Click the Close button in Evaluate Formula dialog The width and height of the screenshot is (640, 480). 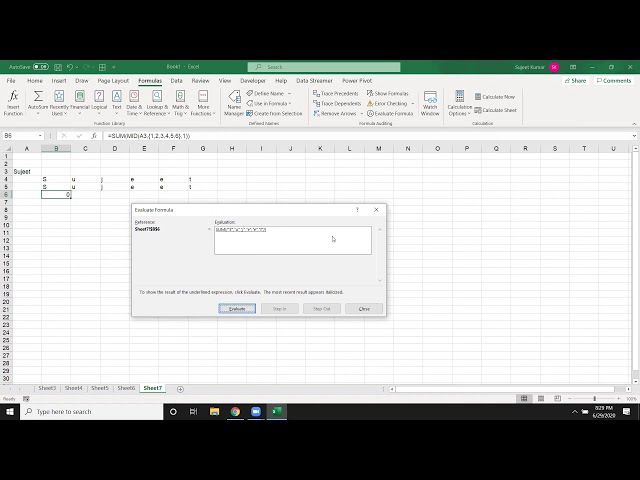[364, 309]
